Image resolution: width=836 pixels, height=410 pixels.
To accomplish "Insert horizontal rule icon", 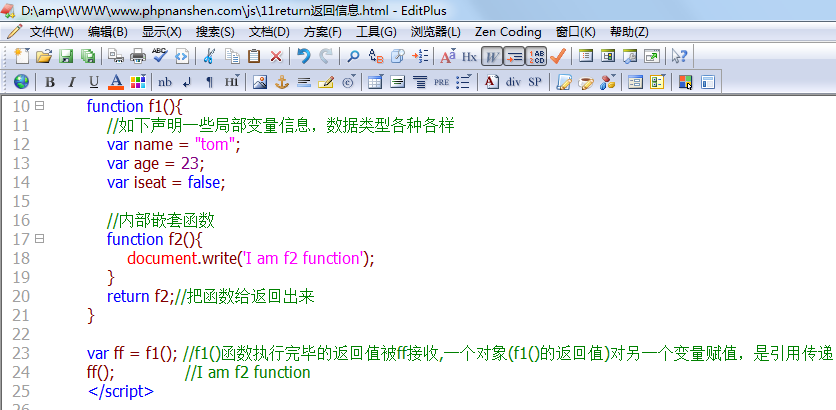I will (x=304, y=82).
